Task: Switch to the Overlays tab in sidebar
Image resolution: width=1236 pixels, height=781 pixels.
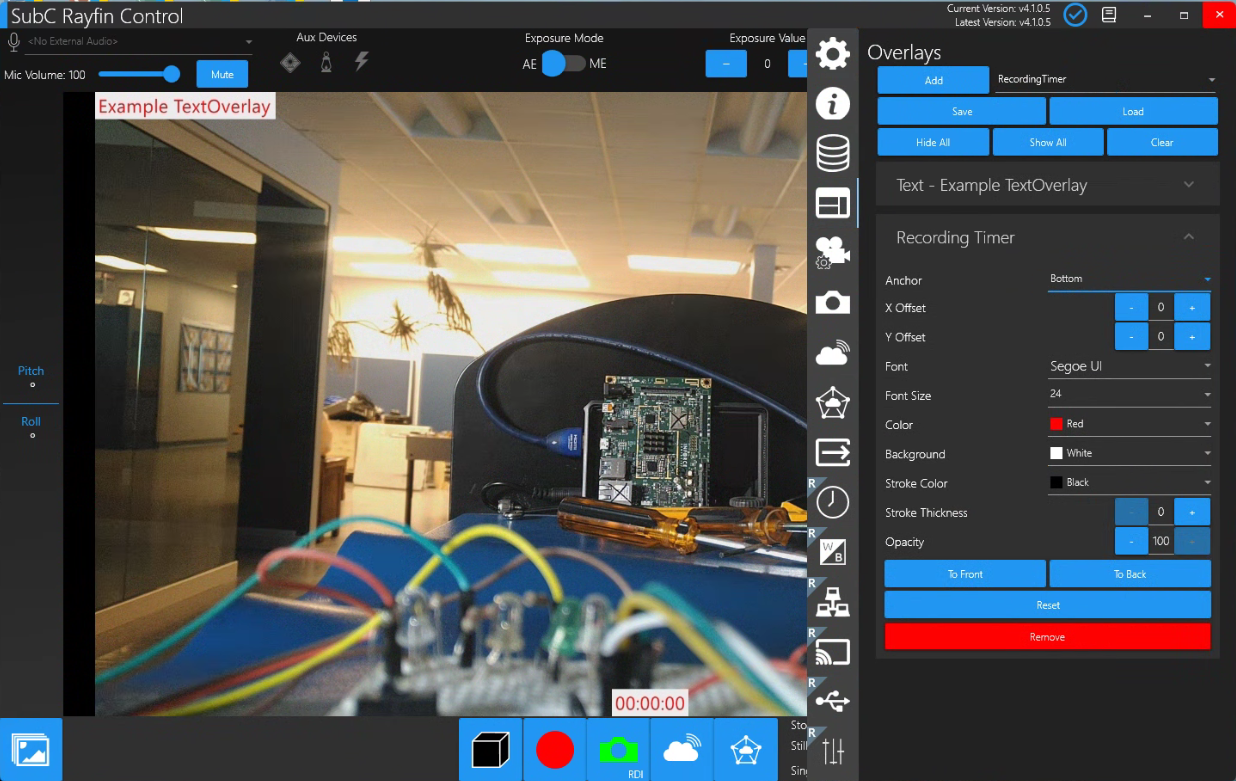Action: point(833,203)
